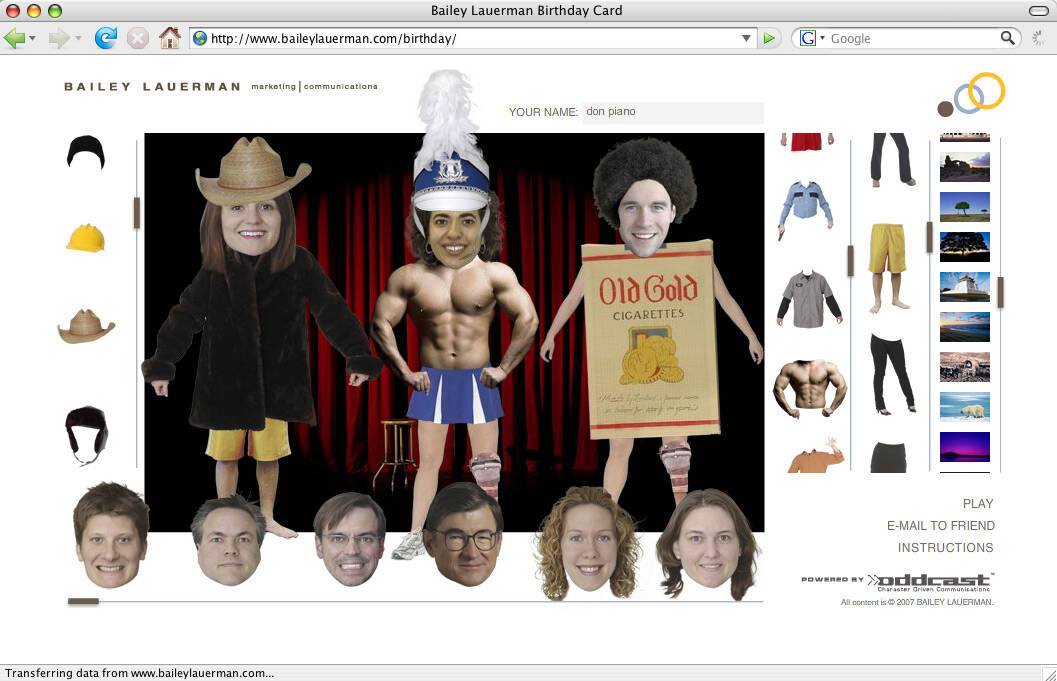Choose the dark skirt at list bottom
This screenshot has height=681, width=1057.
tap(888, 457)
